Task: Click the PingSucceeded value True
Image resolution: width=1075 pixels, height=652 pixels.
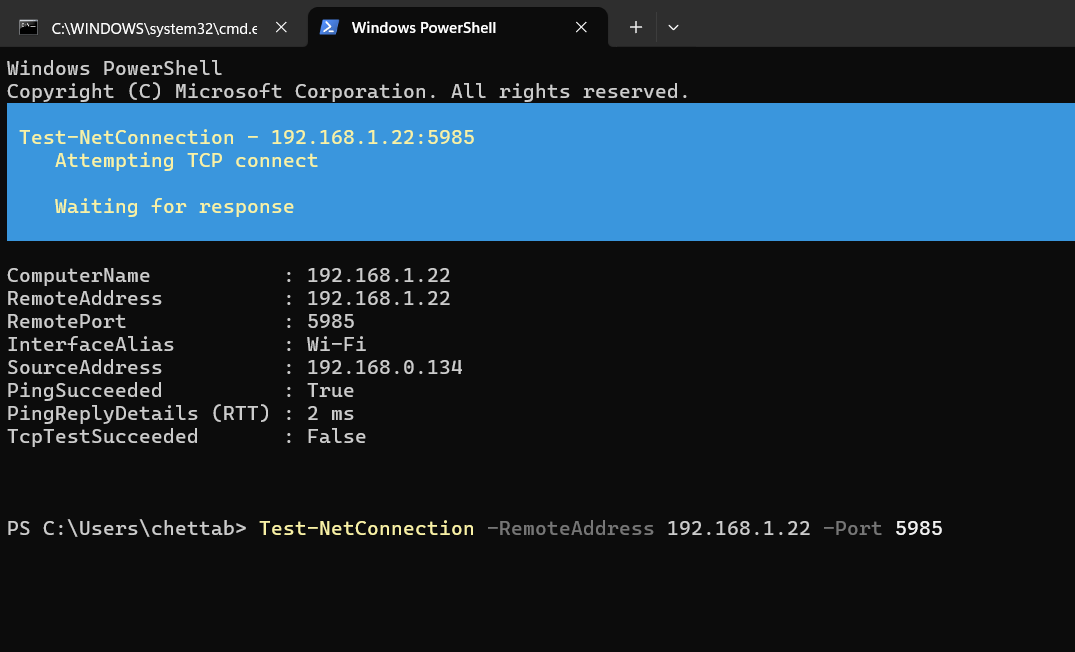Action: [x=330, y=391]
